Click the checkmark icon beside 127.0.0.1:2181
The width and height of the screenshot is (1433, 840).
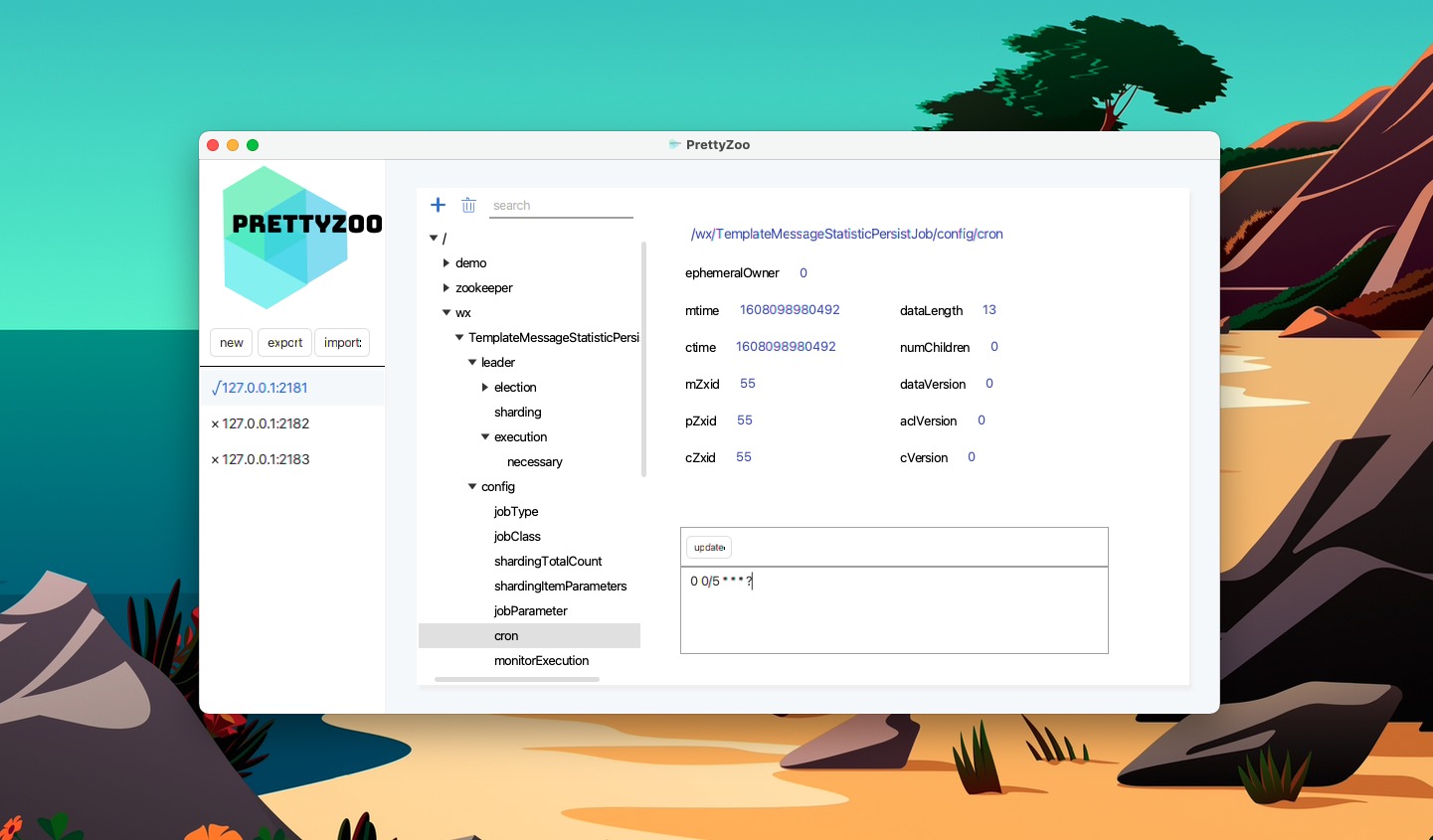pyautogui.click(x=217, y=387)
